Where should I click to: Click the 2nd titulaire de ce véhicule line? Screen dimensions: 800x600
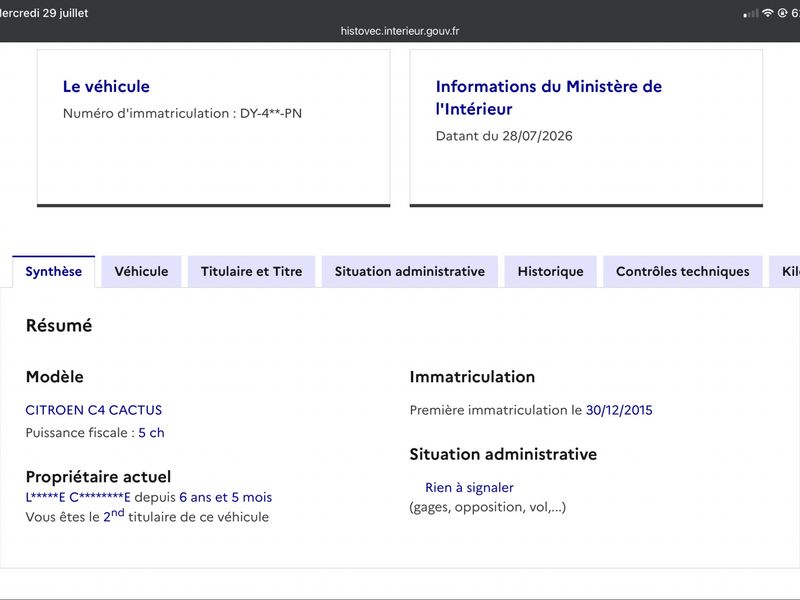click(x=147, y=516)
